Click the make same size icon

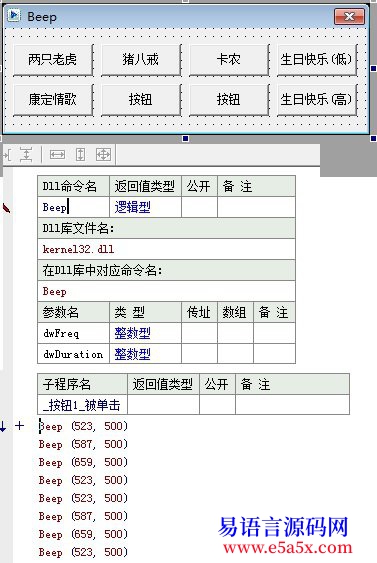click(103, 155)
